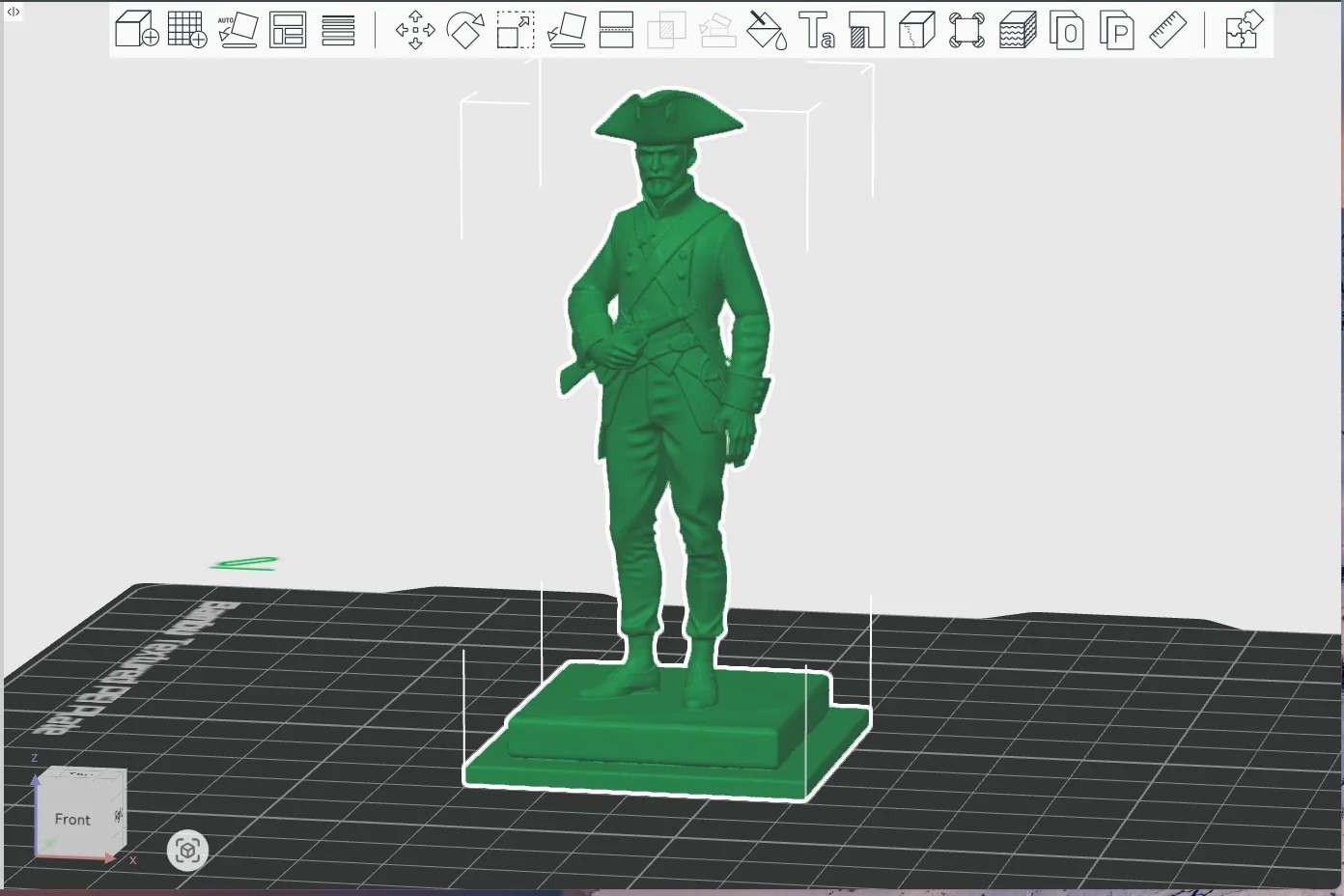This screenshot has height=896, width=1344.
Task: Click the top face of view cube
Action: tap(83, 775)
